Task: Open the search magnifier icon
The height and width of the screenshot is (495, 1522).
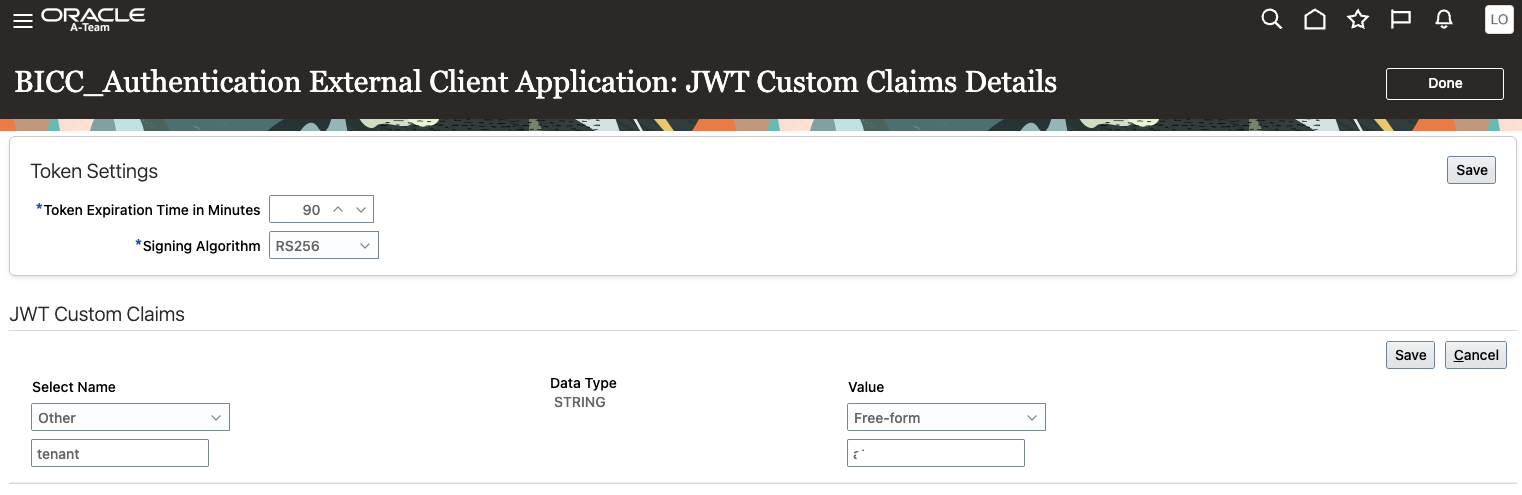Action: click(1271, 19)
